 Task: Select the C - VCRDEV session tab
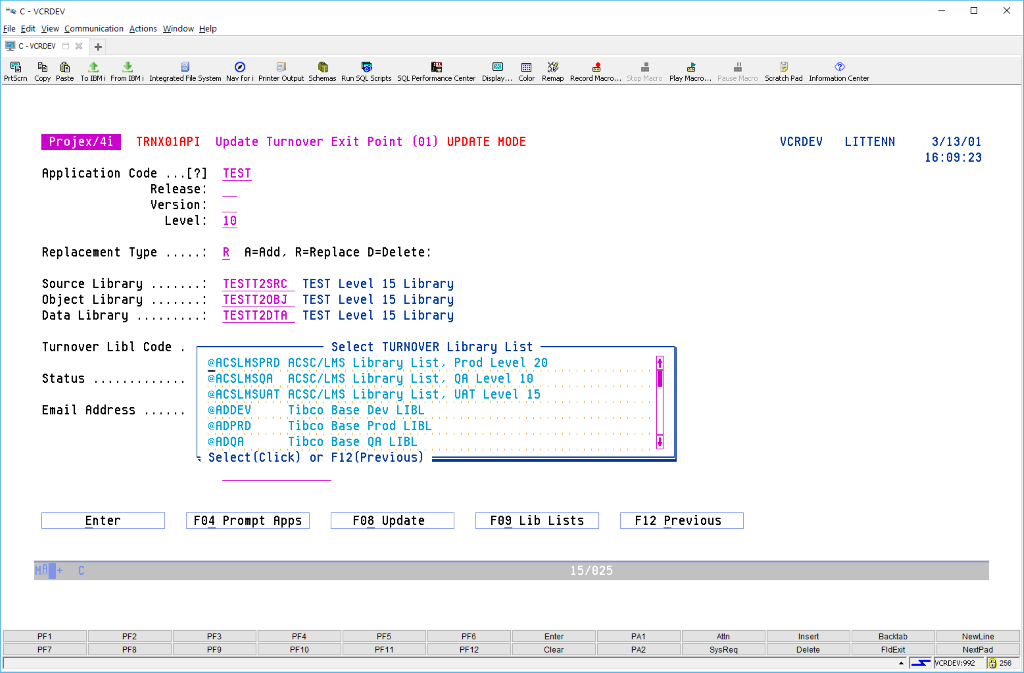[x=37, y=46]
